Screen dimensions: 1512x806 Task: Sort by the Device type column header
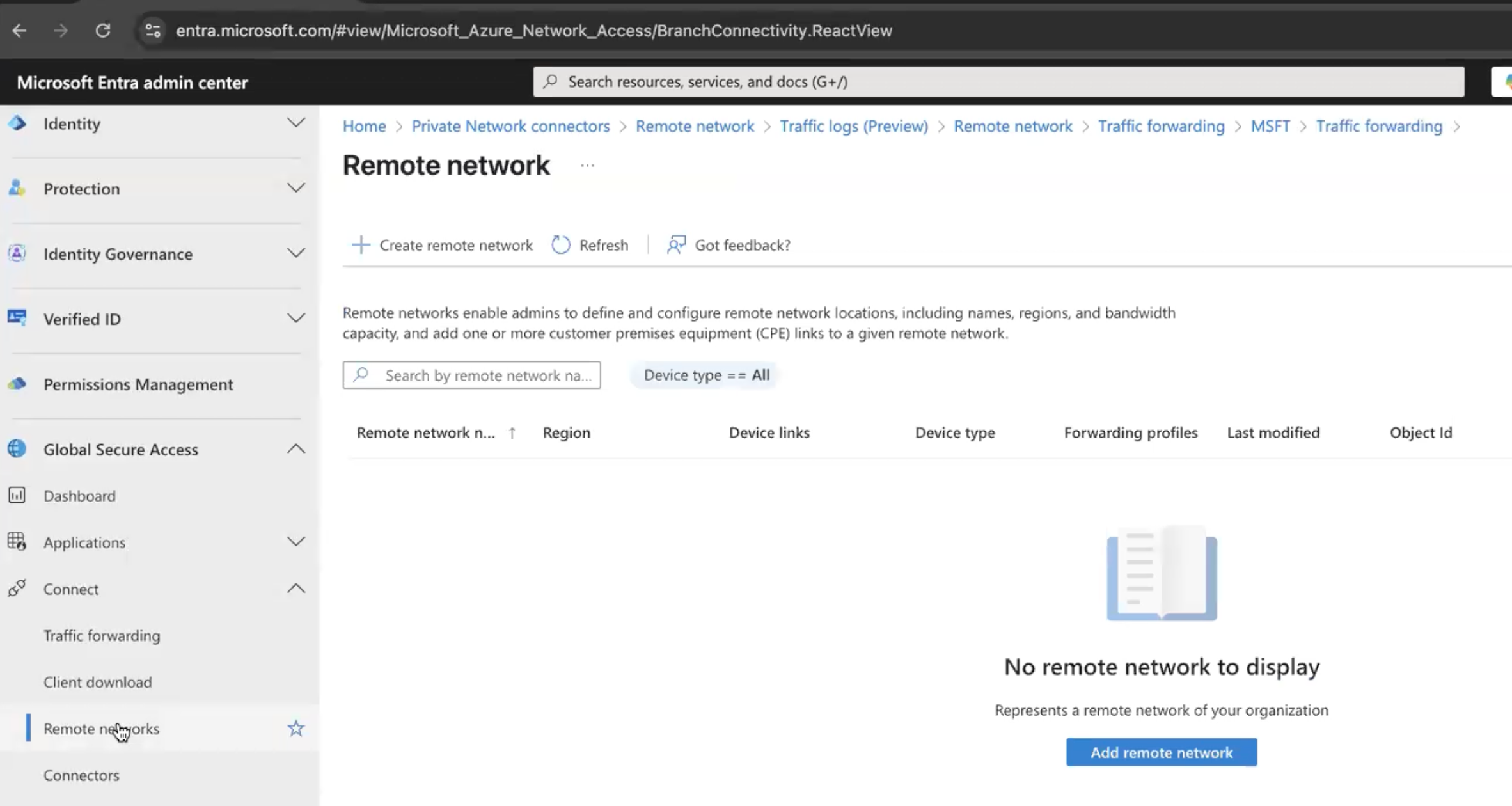tap(955, 432)
